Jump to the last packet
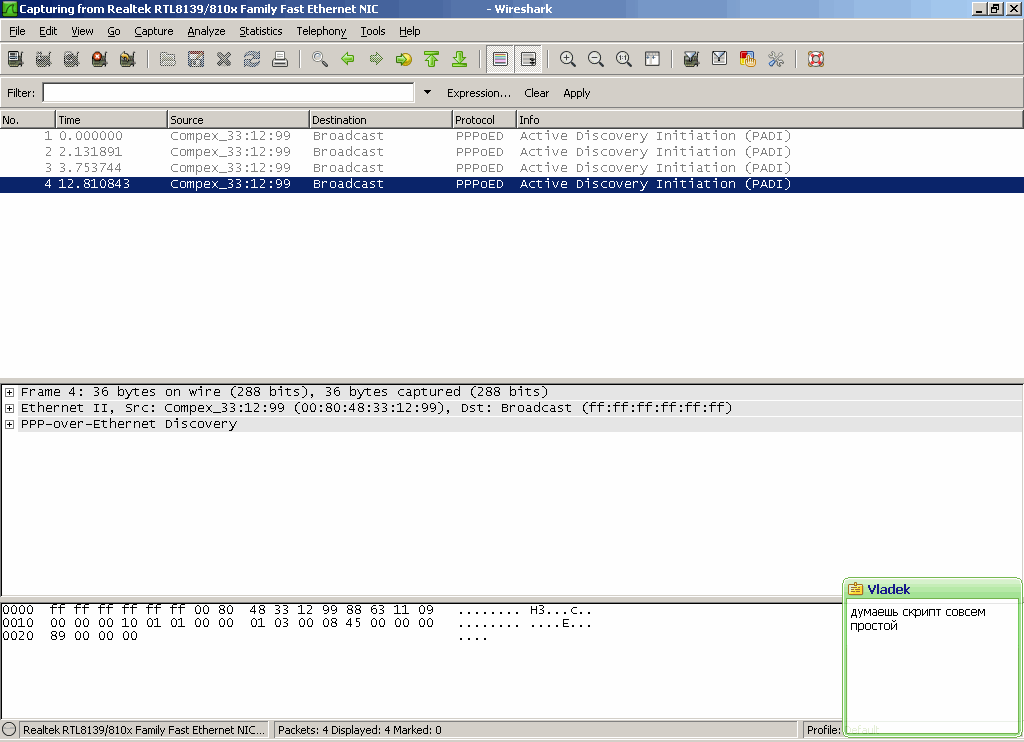 pyautogui.click(x=460, y=59)
